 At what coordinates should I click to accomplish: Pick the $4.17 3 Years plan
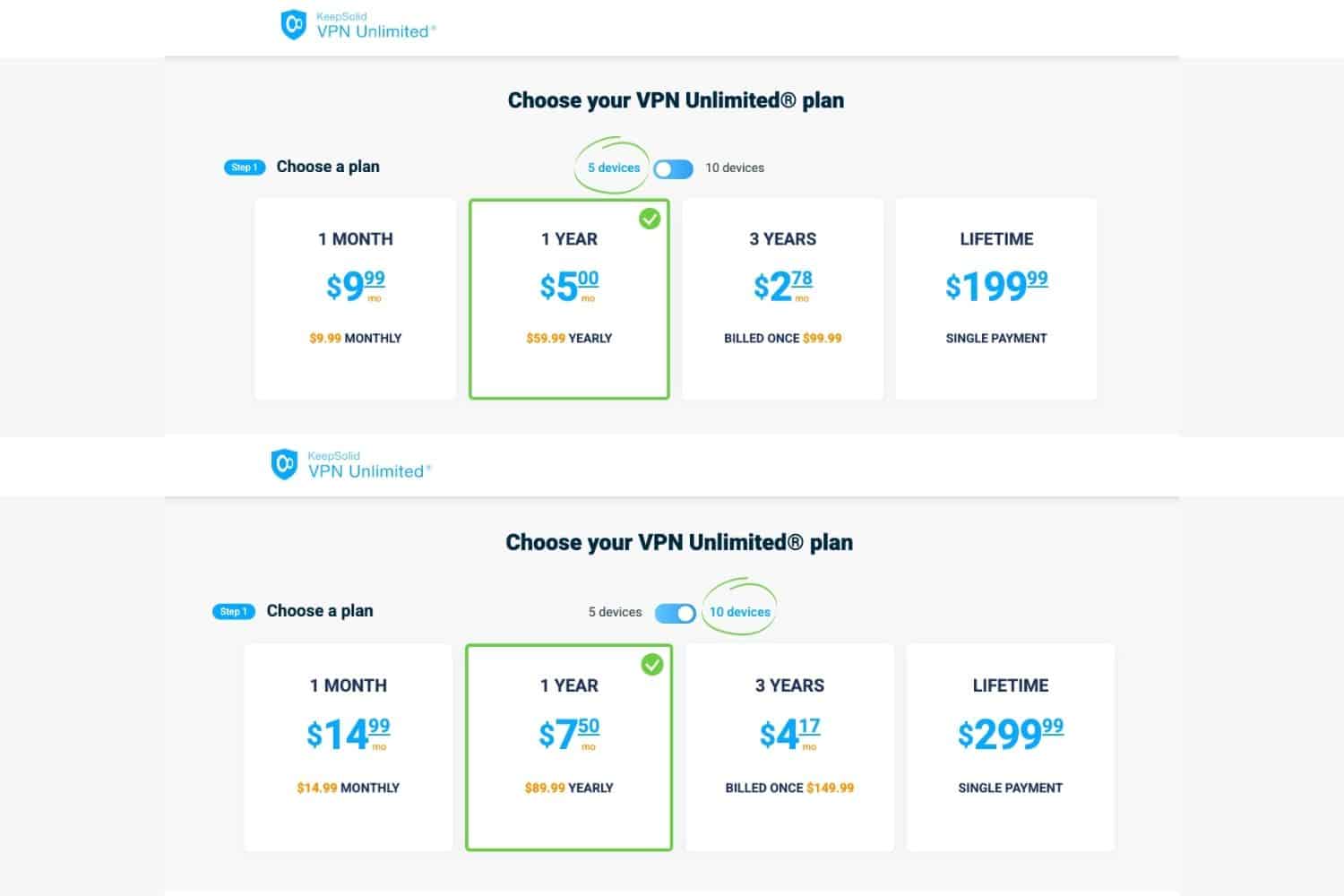click(789, 747)
